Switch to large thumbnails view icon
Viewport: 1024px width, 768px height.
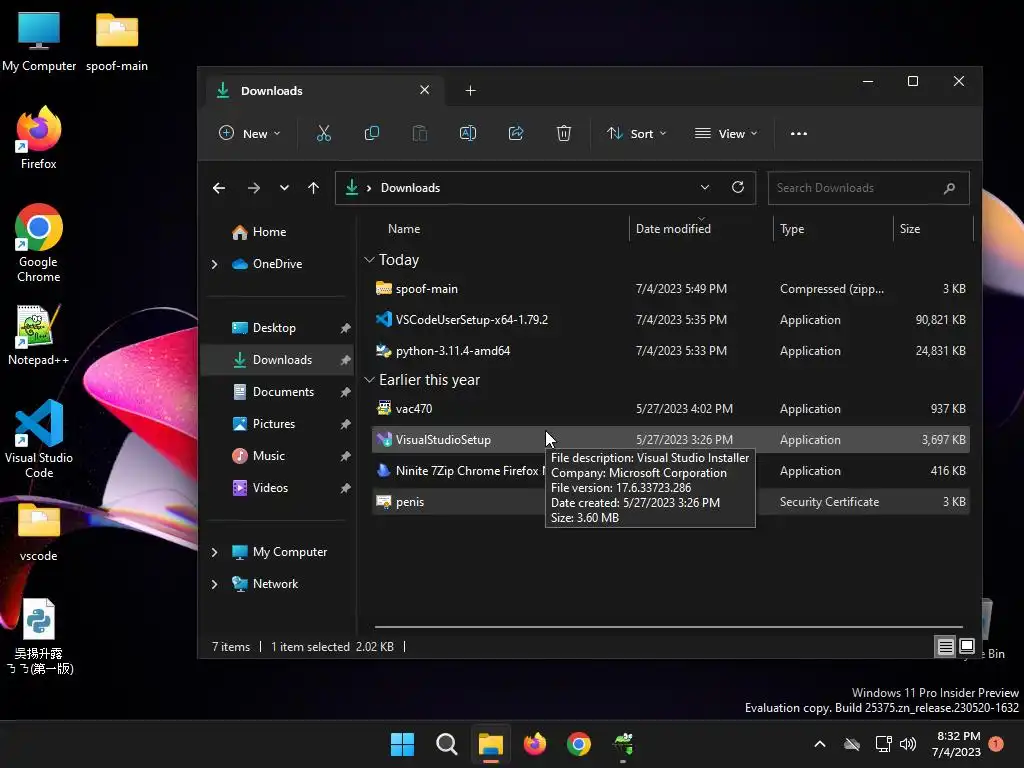tap(967, 647)
